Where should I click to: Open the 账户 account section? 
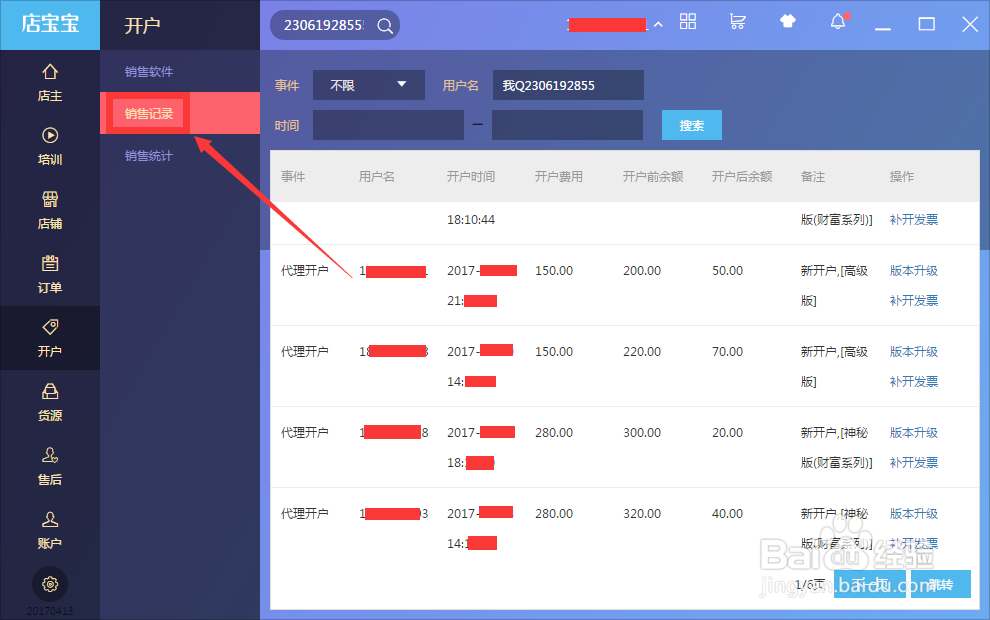[x=50, y=530]
